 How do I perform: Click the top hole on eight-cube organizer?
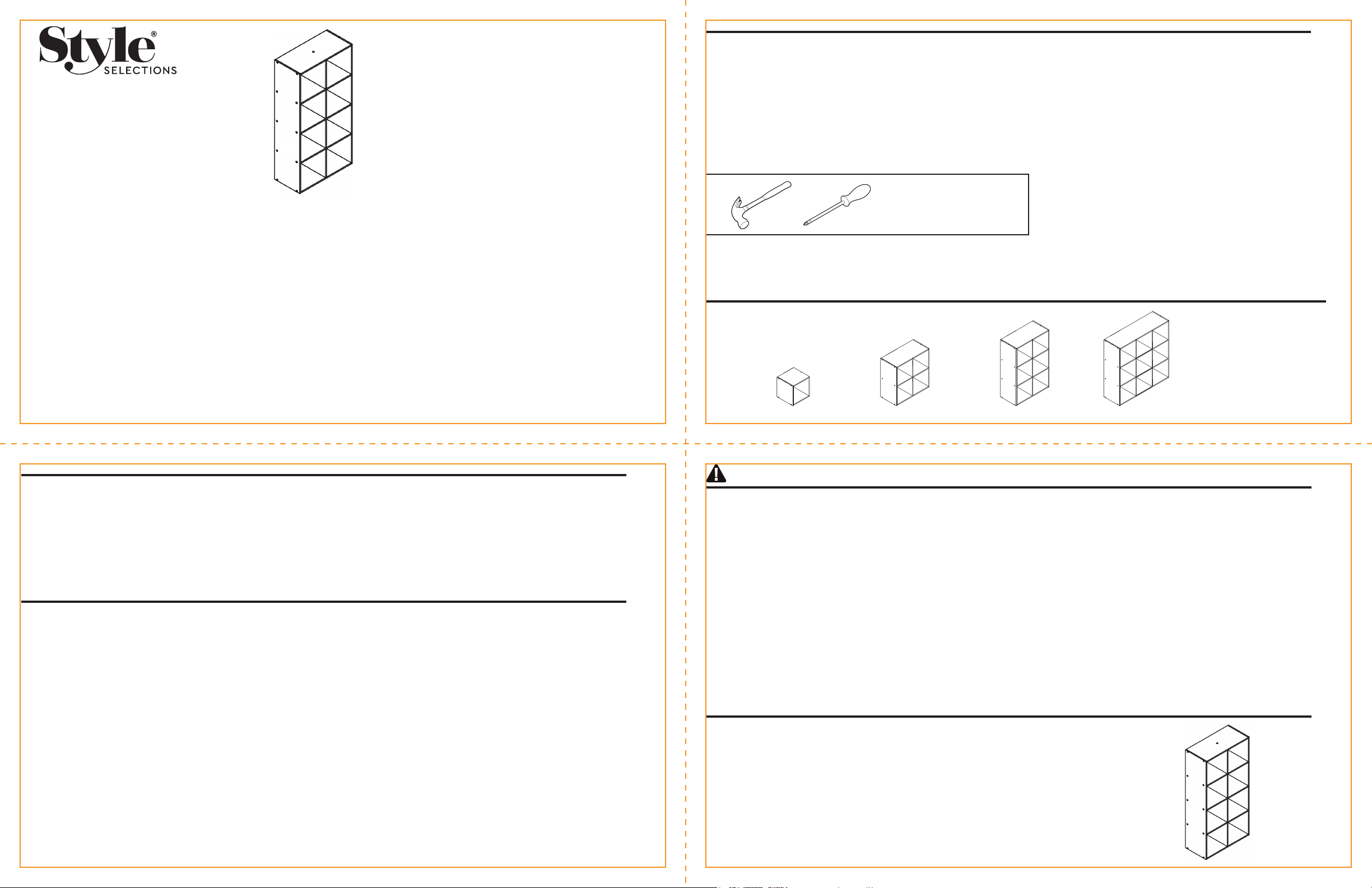coord(314,52)
